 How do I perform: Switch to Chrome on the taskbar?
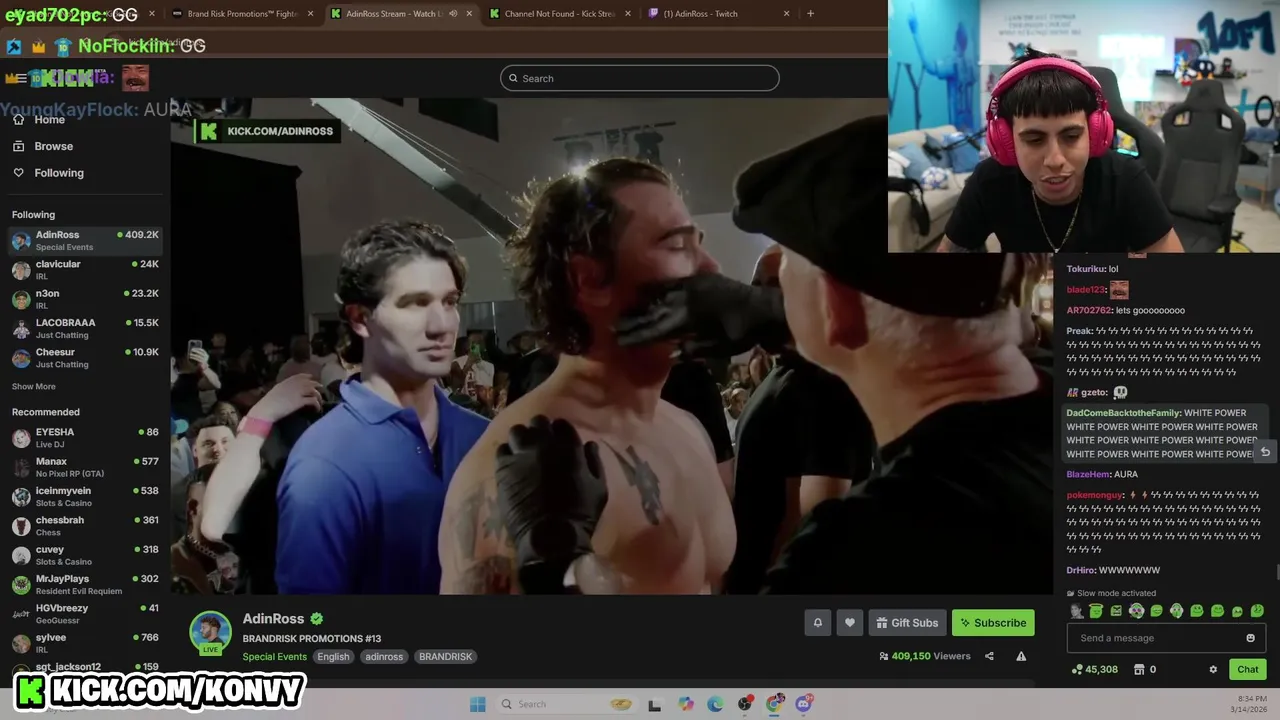[774, 704]
